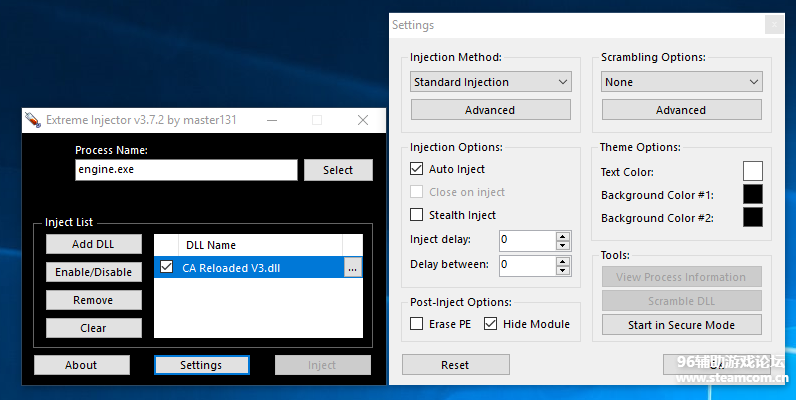Click the Reset button in Settings
The height and width of the screenshot is (400, 796).
[456, 365]
